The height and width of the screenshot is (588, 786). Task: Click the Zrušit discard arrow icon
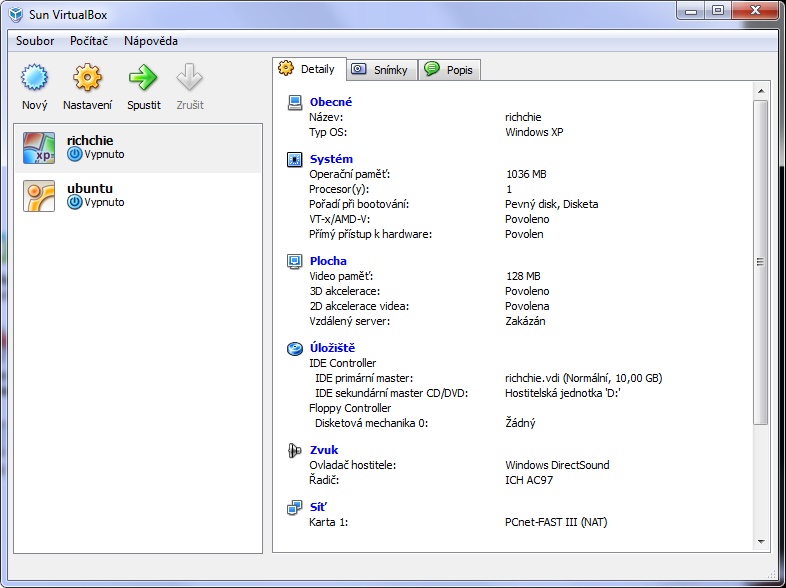(189, 79)
